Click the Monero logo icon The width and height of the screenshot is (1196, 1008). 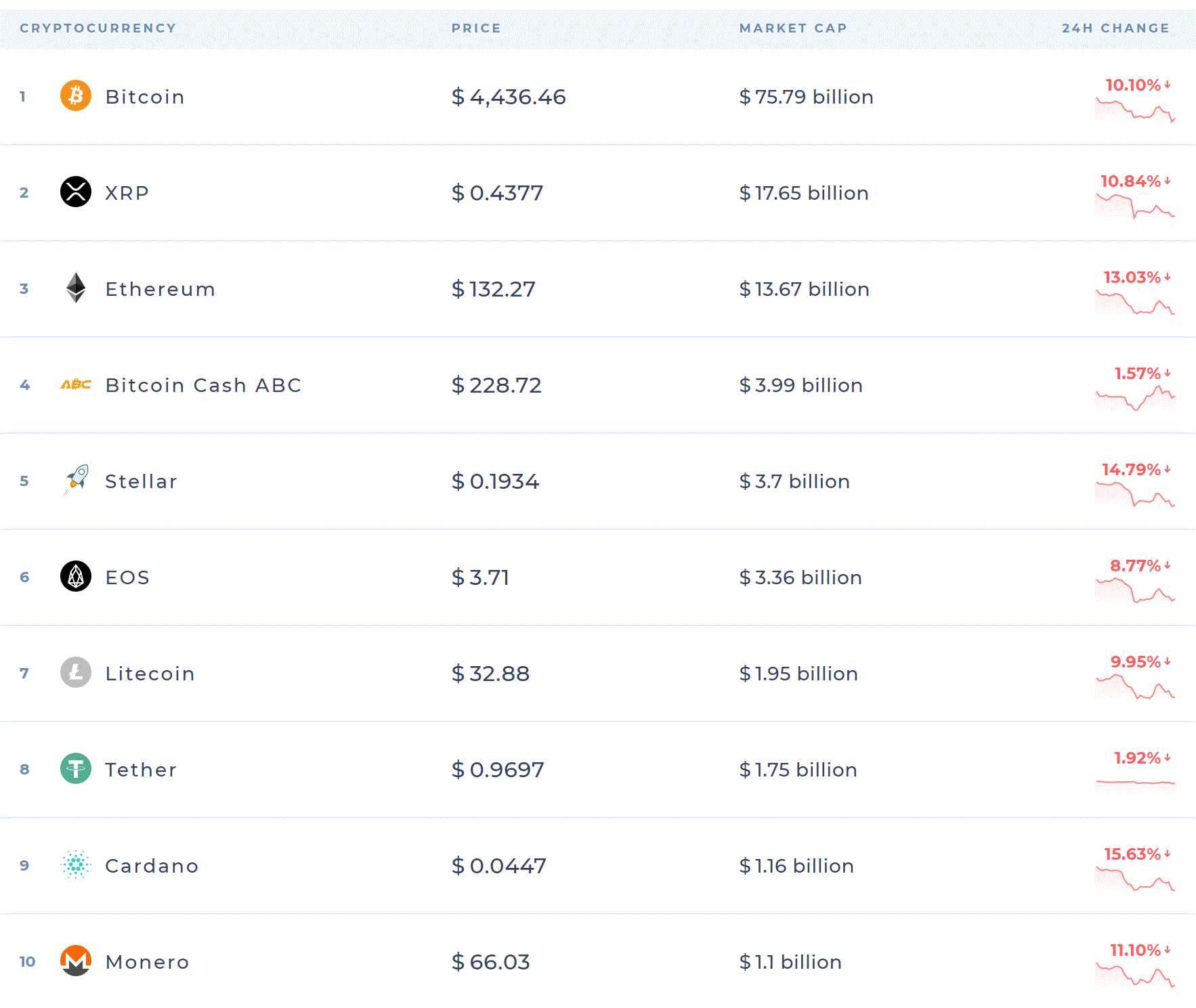click(x=76, y=961)
